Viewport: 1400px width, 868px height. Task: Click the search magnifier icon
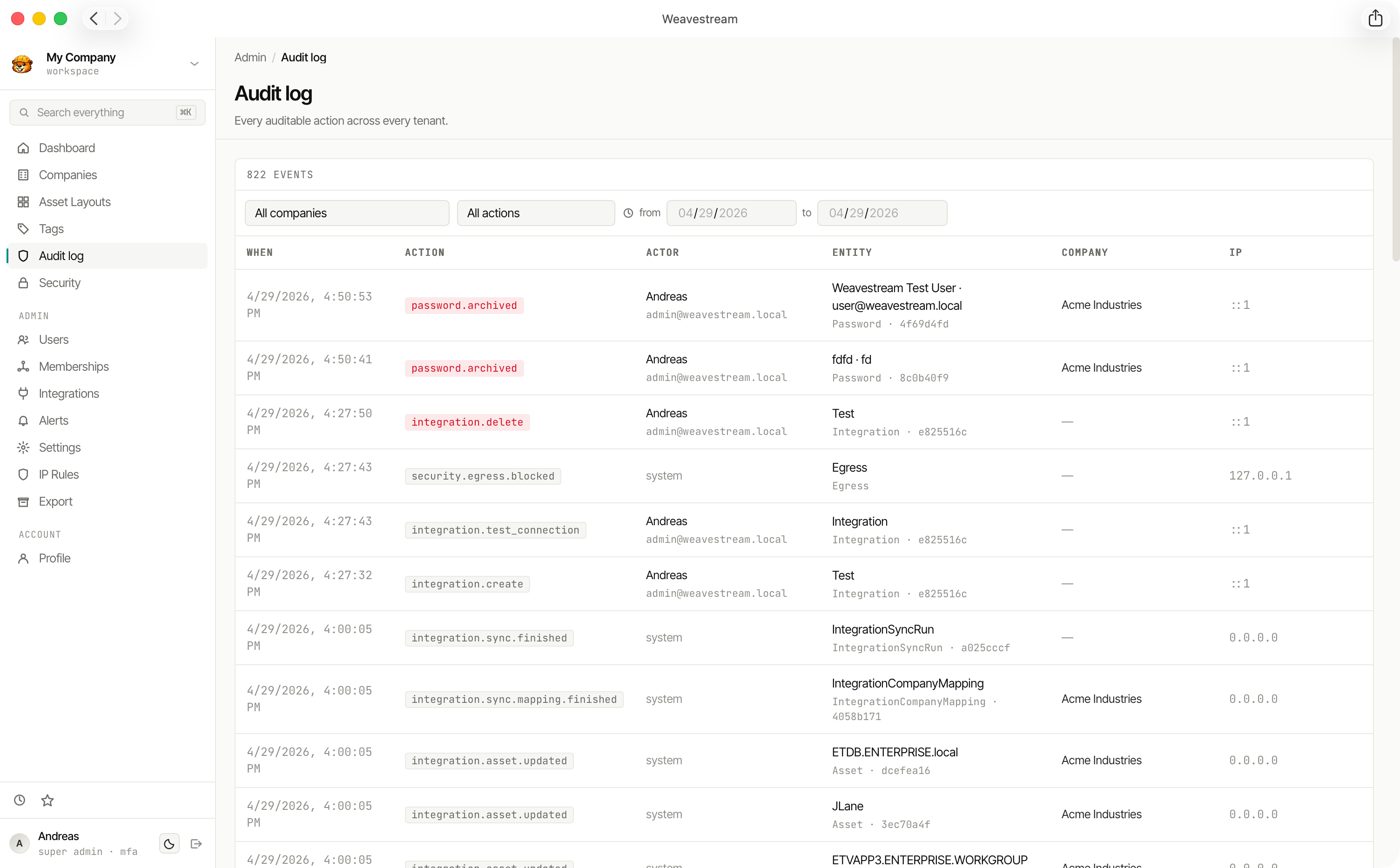point(24,113)
